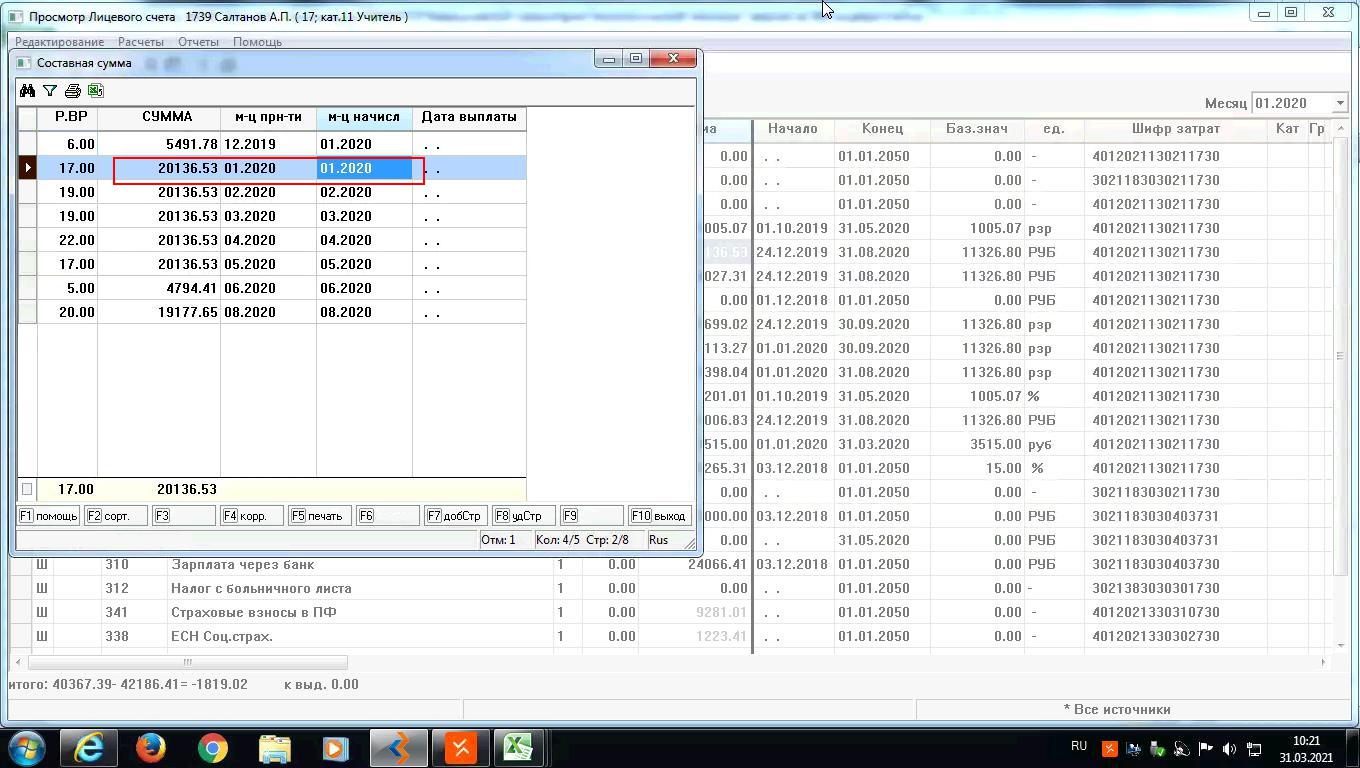Screen dimensions: 1360x768
Task: Print using the printer toolbar icon
Action: click(x=73, y=91)
